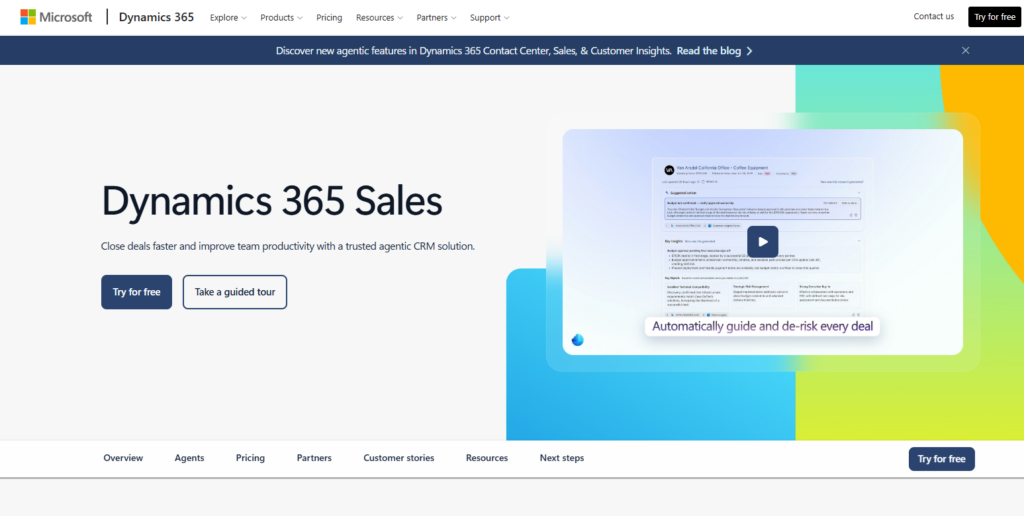Expand the Support dropdown
Screen dimensions: 1024x516
(489, 18)
